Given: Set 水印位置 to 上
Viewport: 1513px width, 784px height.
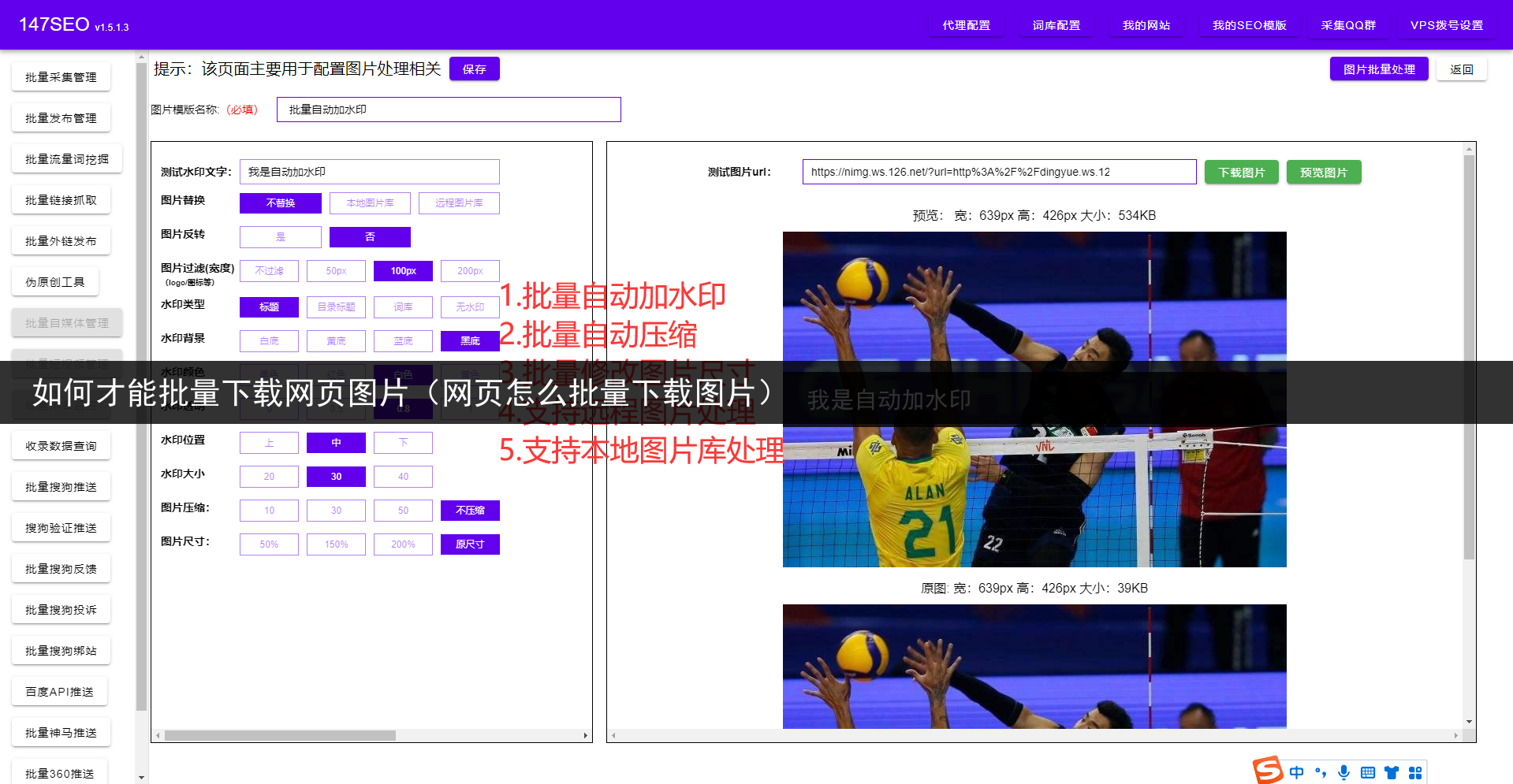Looking at the screenshot, I should click(269, 443).
